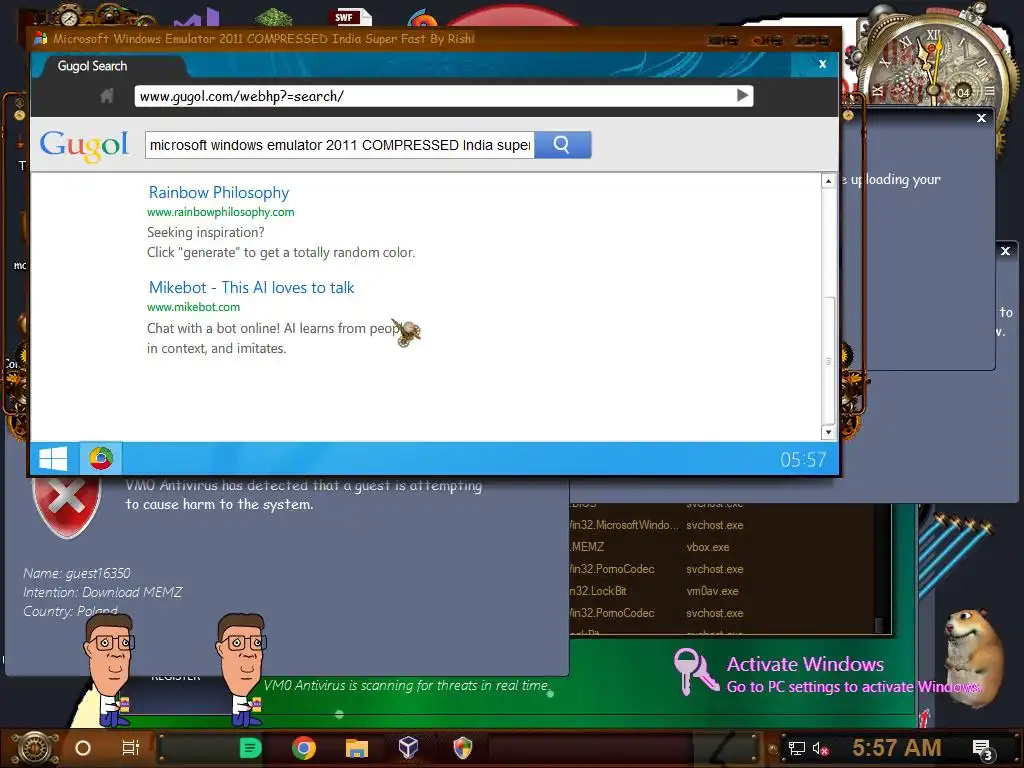
Task: Click the 05:57 clock in the emulator taskbar
Action: coord(803,460)
